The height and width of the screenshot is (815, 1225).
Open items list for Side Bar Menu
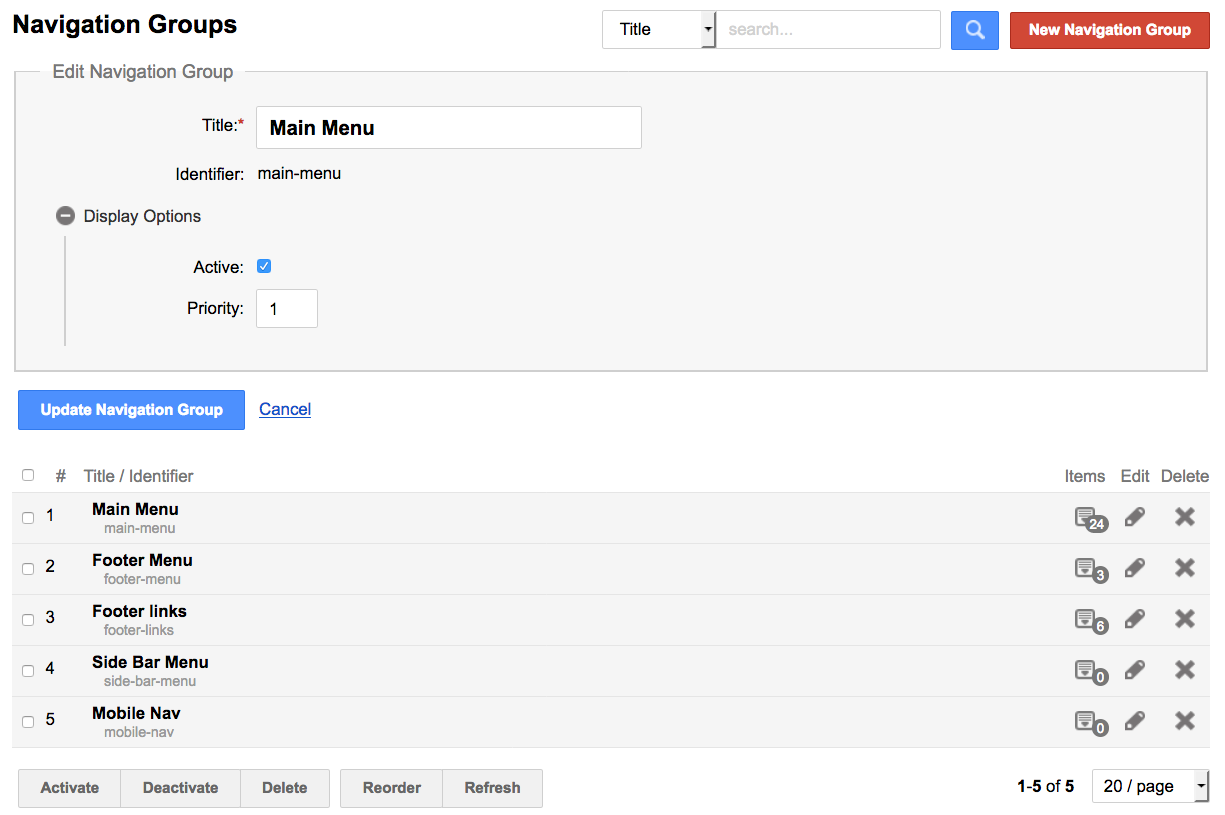[x=1088, y=671]
